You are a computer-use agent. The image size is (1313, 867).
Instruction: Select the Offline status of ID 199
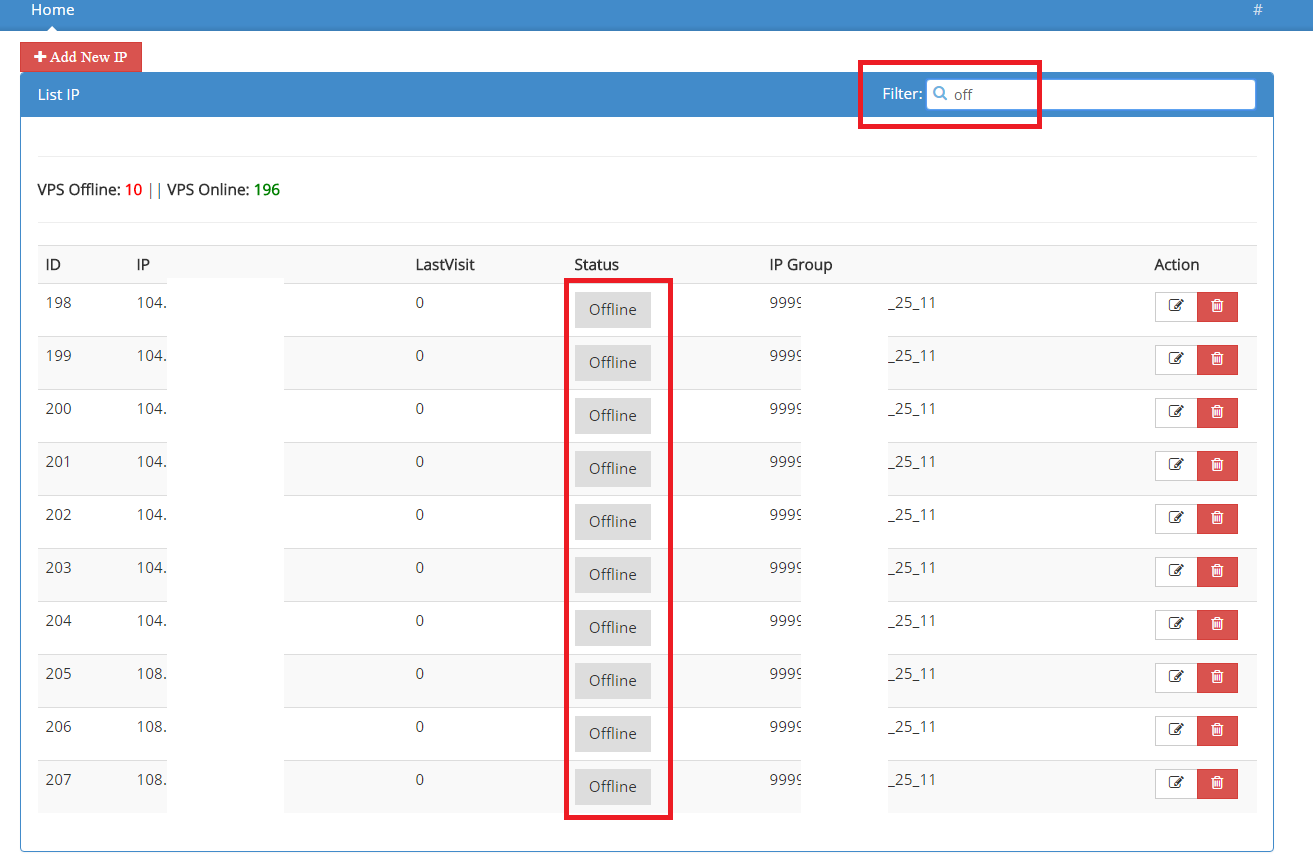click(613, 363)
